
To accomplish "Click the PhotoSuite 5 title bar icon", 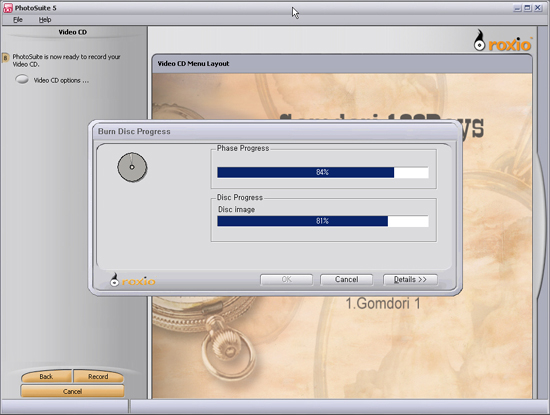I will pyautogui.click(x=8, y=8).
